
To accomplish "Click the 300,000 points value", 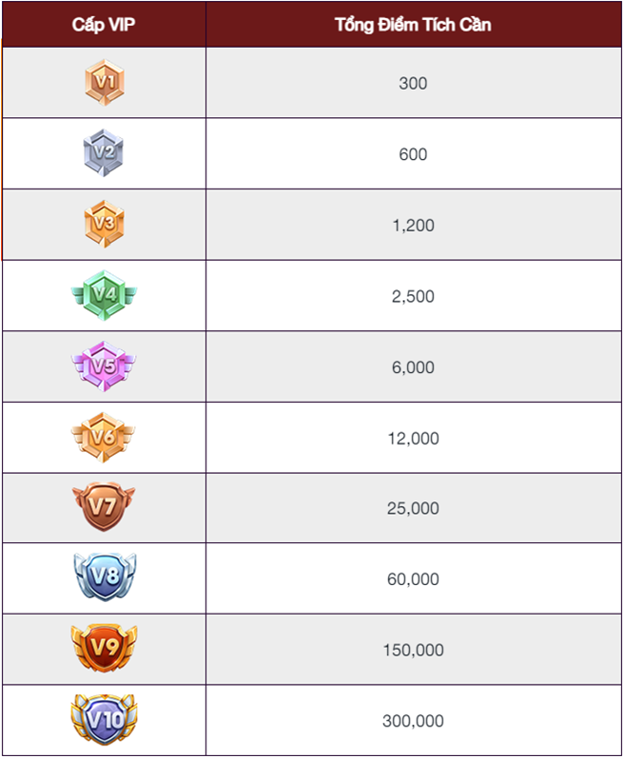I will pos(413,721).
